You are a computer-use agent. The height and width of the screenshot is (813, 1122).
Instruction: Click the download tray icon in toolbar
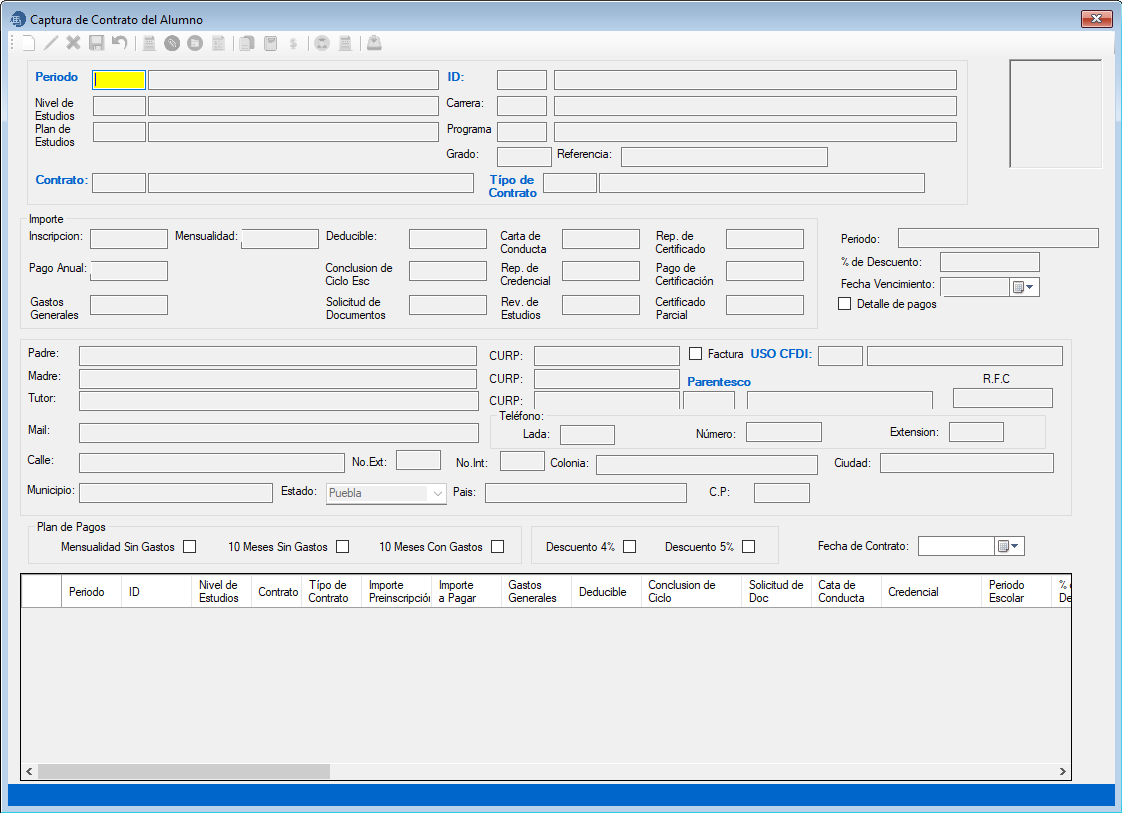(374, 43)
